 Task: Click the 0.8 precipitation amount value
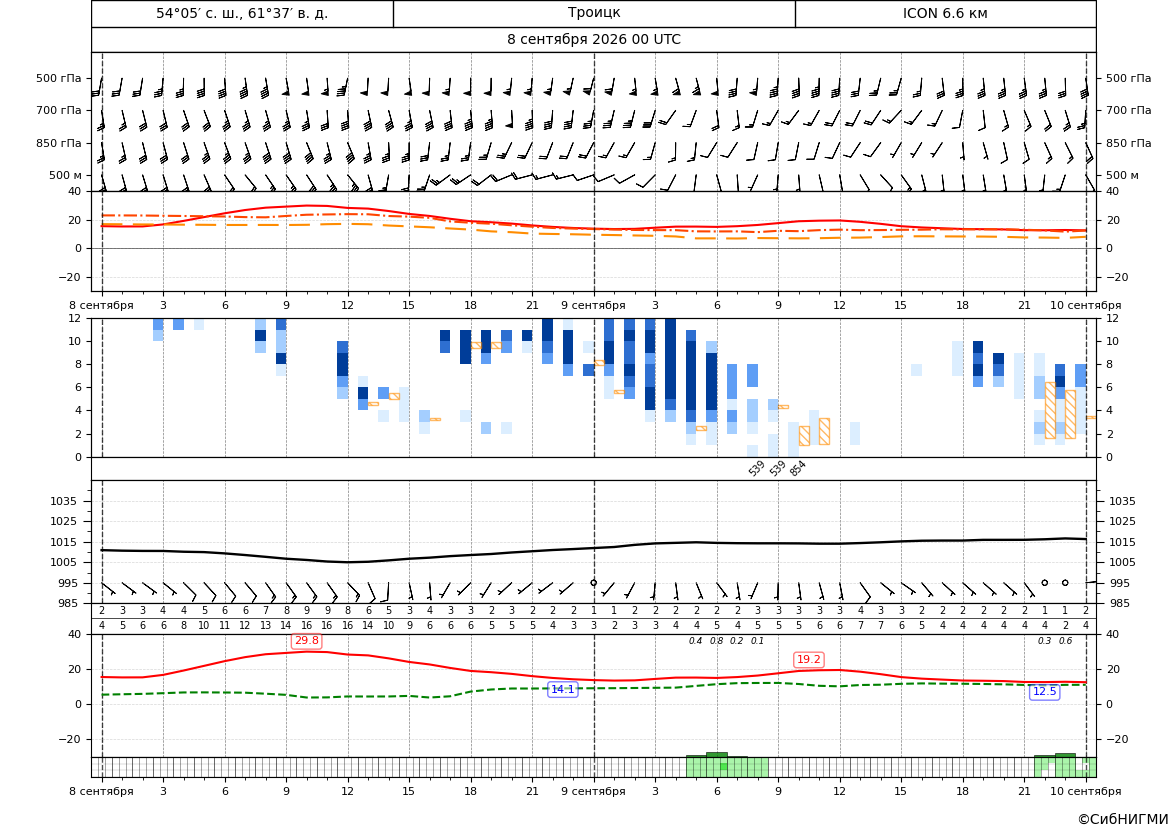tap(716, 641)
